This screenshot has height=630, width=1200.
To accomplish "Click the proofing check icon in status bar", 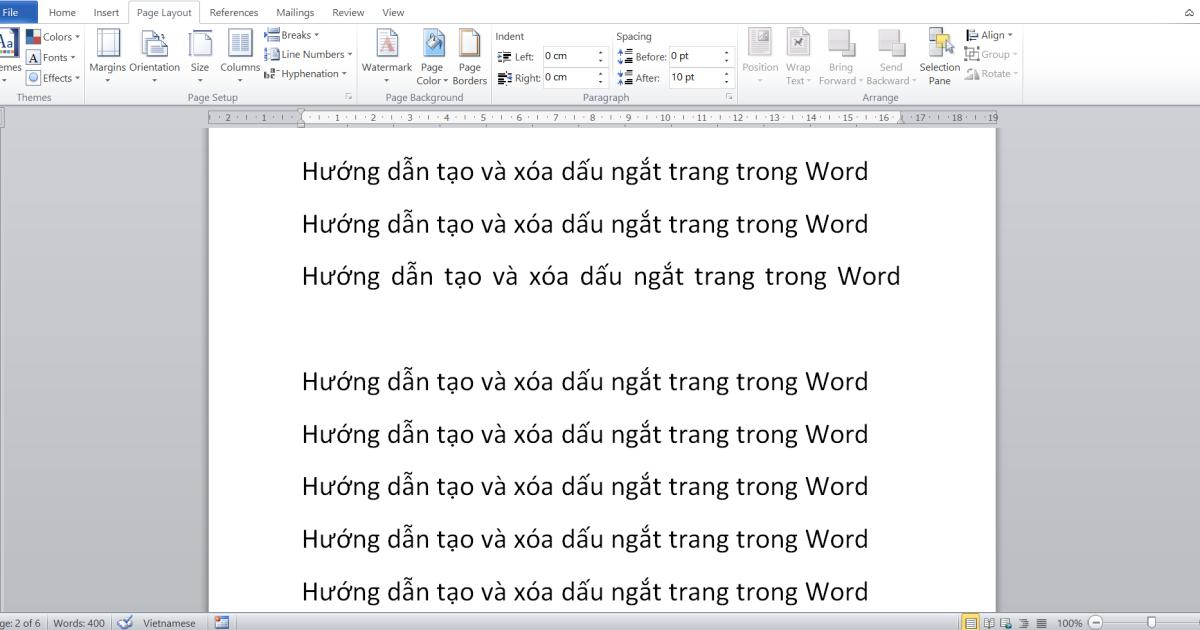I will point(125,623).
